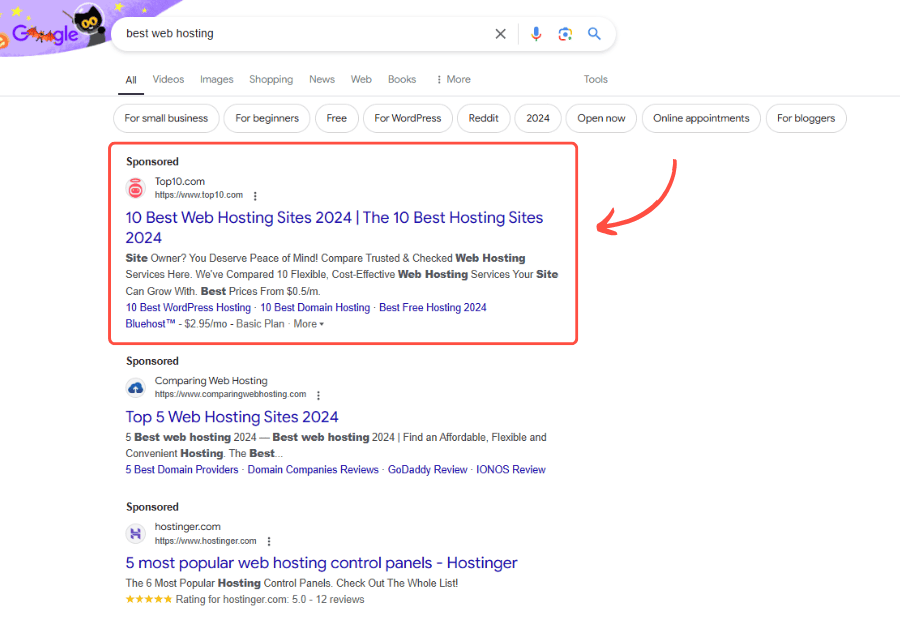Viewport: 900px width, 620px height.
Task: Click the blue magnifier search icon
Action: coord(594,34)
